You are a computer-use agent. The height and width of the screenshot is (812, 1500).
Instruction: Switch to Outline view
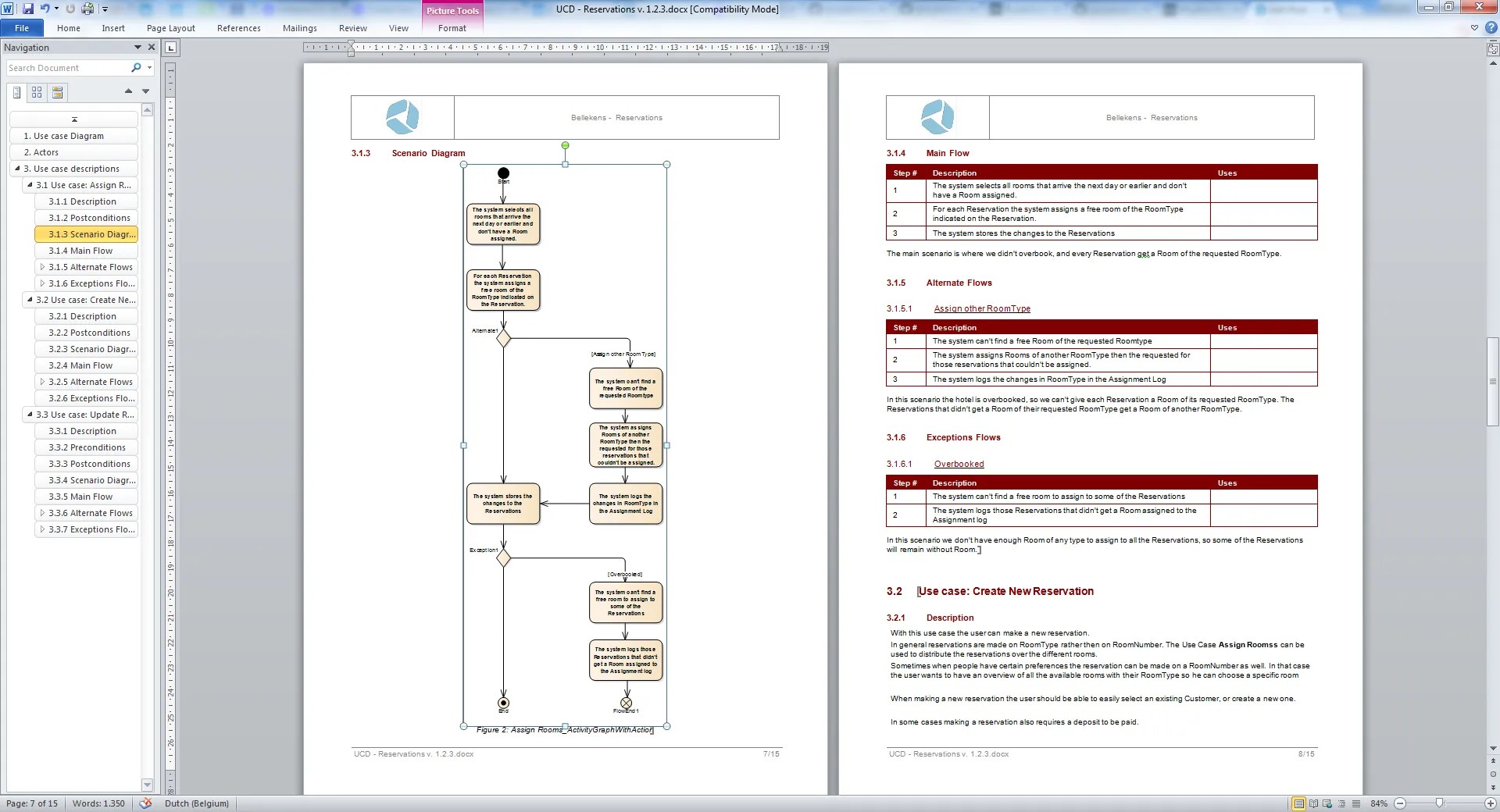coord(1341,803)
